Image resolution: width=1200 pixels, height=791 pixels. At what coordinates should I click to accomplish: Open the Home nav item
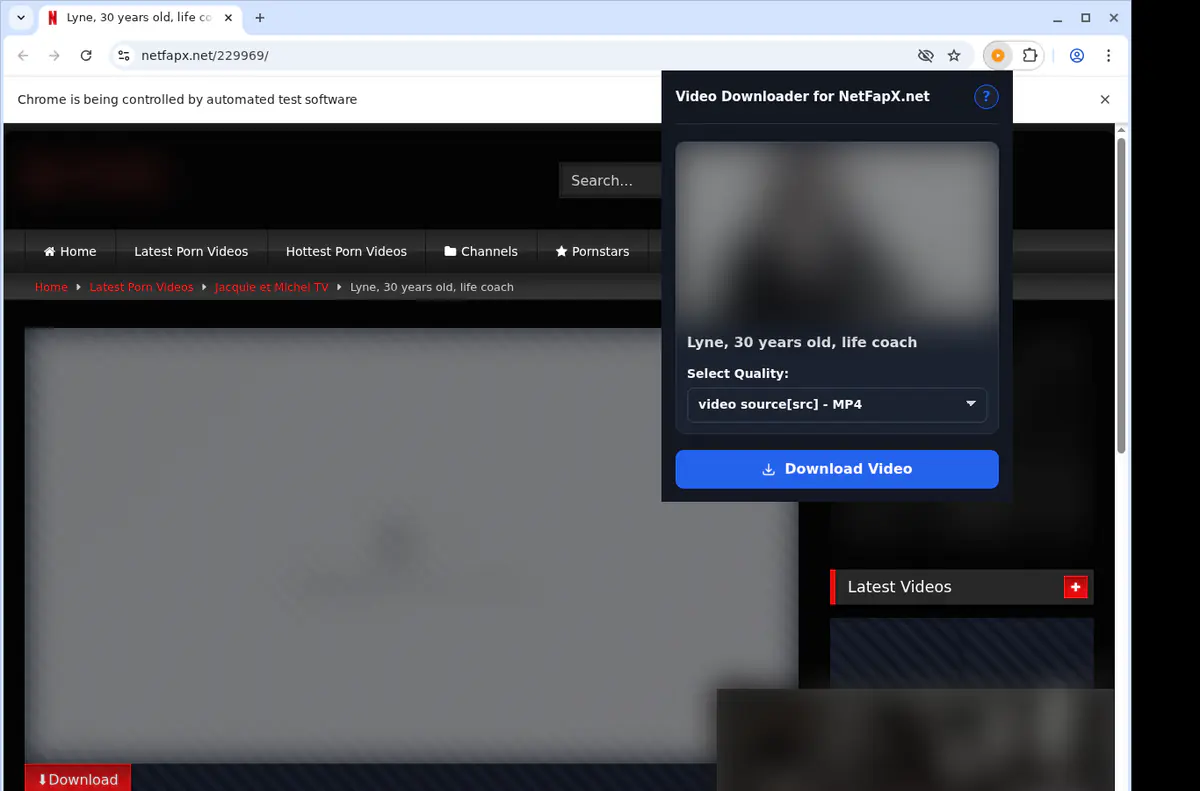pyautogui.click(x=70, y=251)
